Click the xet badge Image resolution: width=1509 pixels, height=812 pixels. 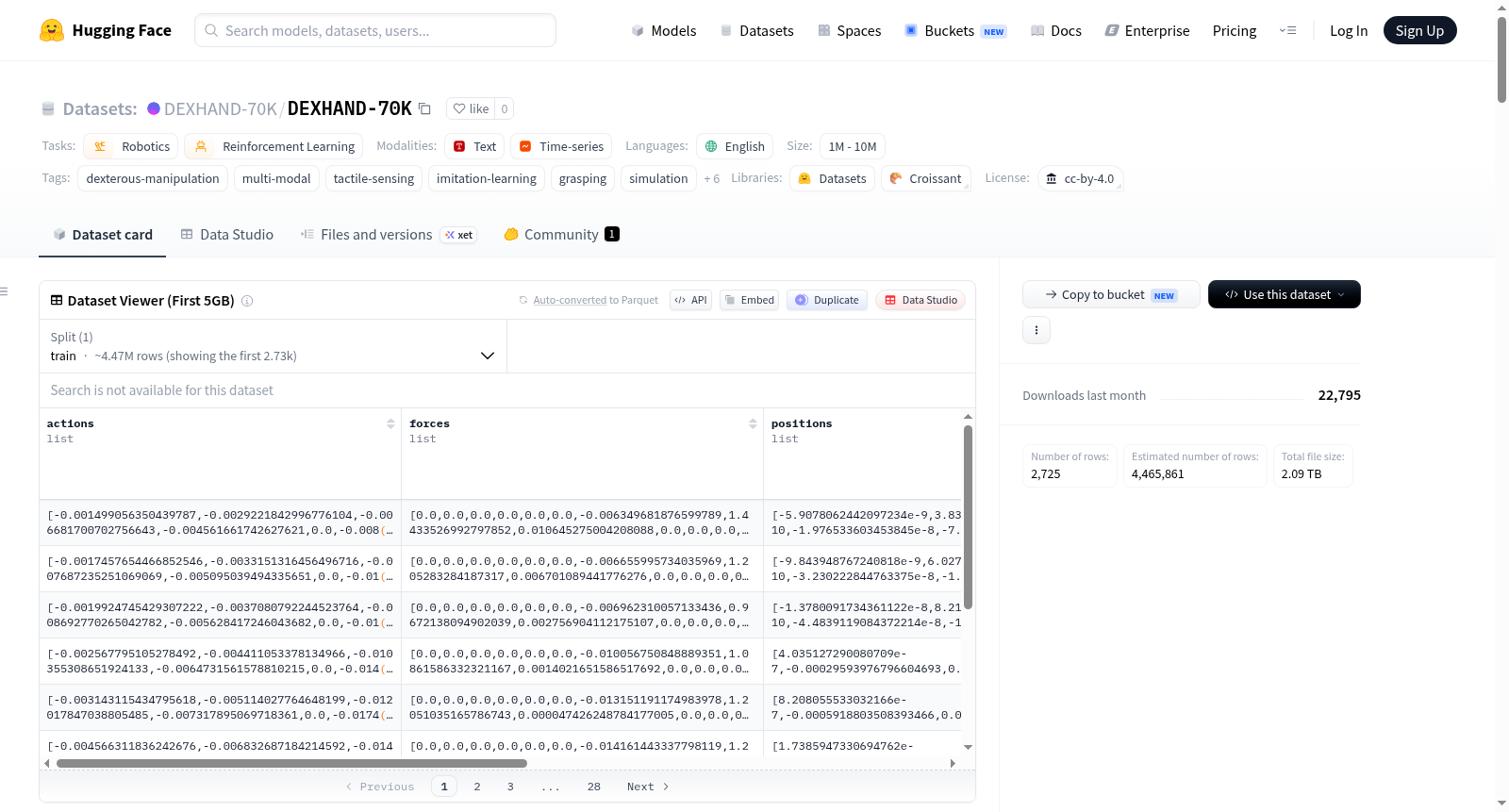tap(459, 235)
